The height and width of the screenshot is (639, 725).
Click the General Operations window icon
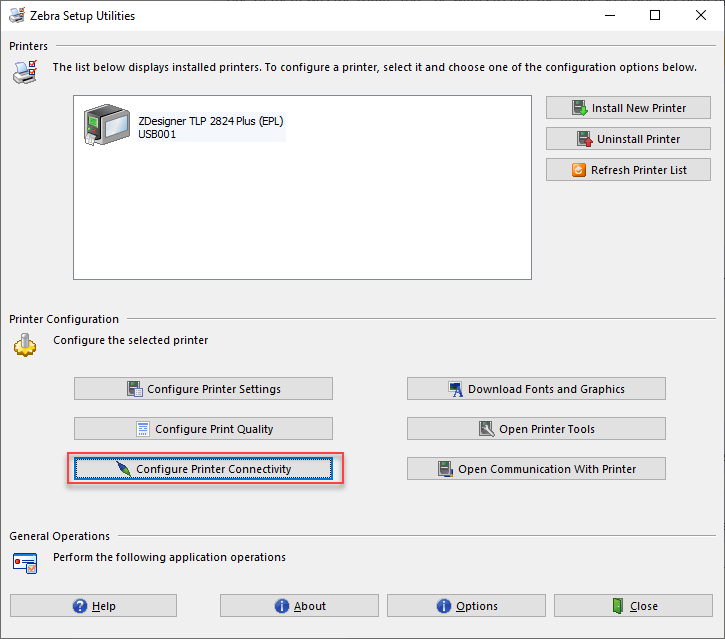[x=25, y=563]
